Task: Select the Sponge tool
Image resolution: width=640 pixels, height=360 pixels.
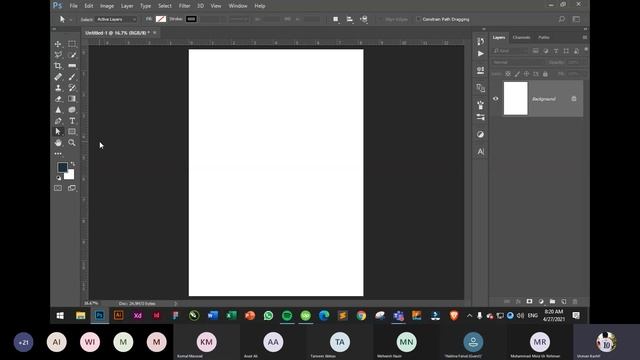Action: click(72, 110)
